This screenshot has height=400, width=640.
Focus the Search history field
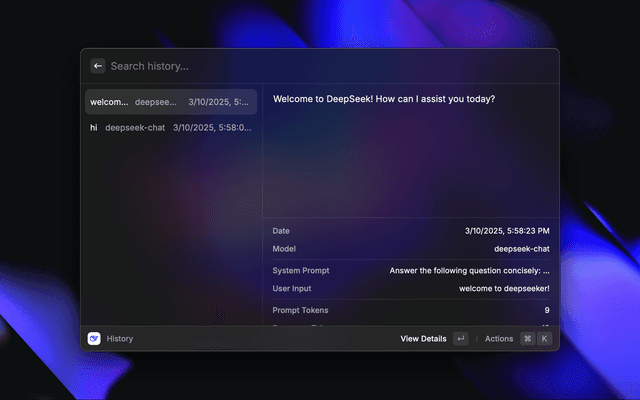(x=300, y=66)
